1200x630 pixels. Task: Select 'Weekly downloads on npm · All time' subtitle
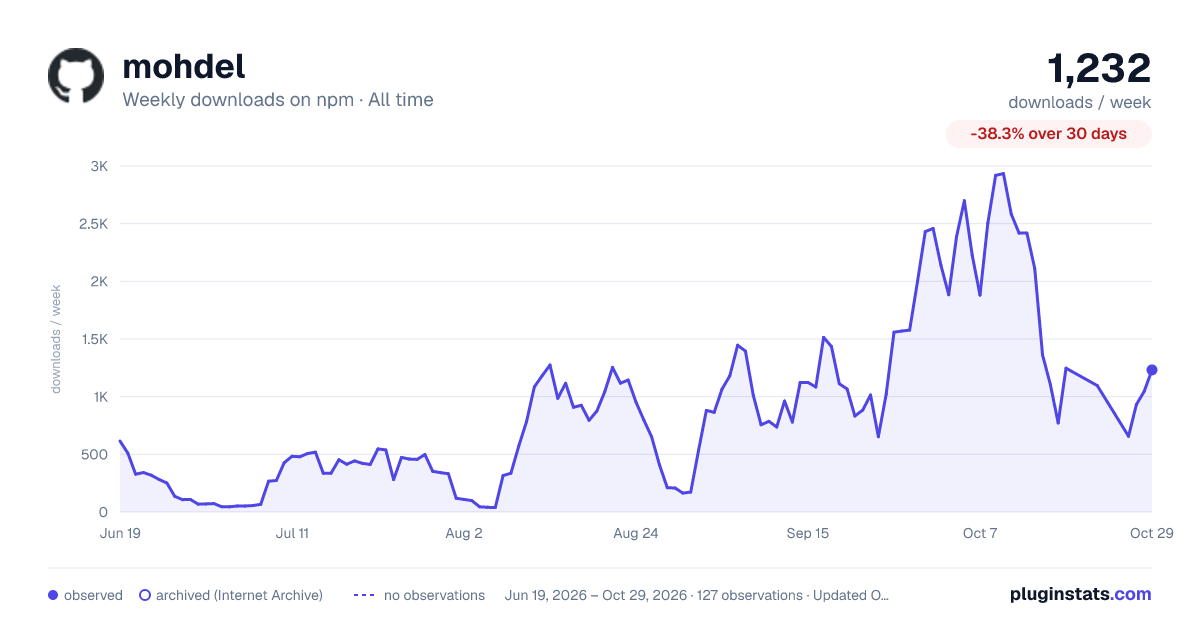coord(278,99)
